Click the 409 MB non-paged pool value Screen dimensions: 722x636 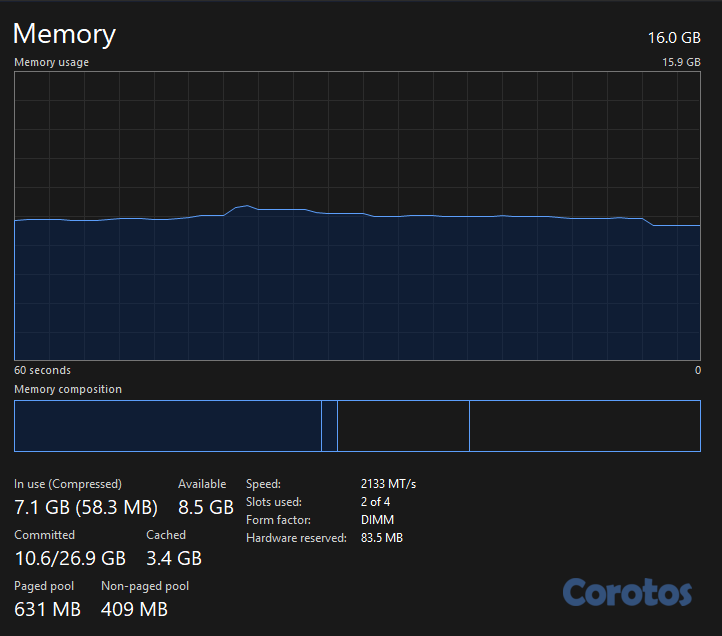coord(134,609)
